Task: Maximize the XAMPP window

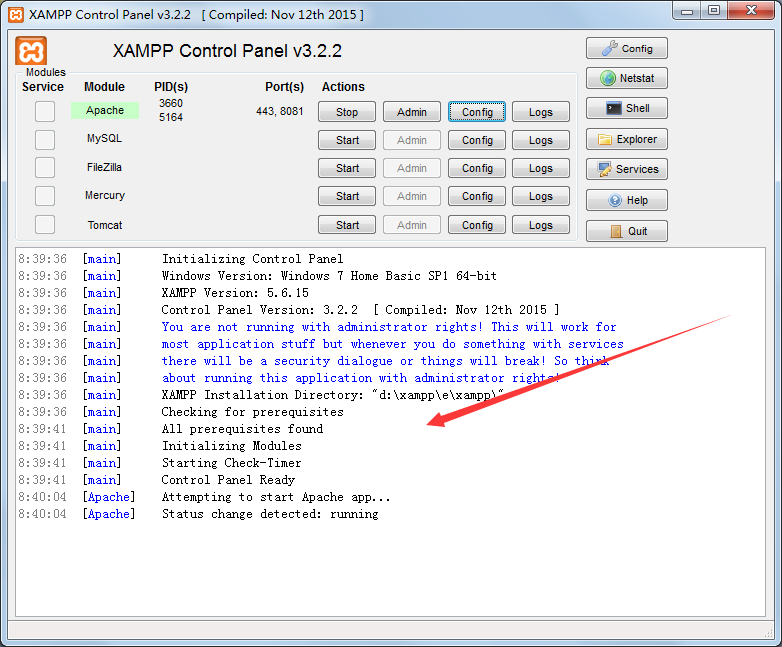Action: point(714,10)
